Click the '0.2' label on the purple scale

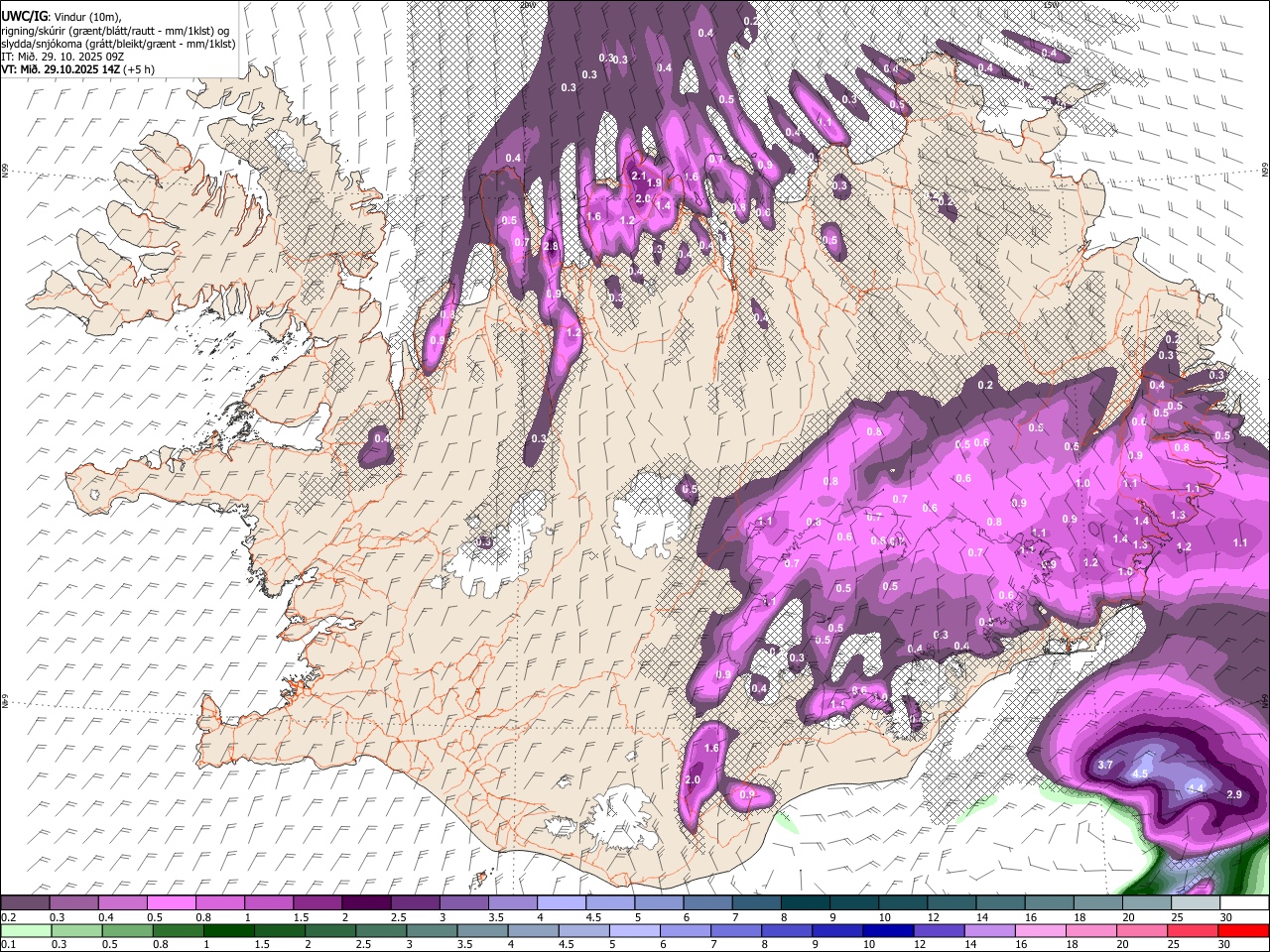click(x=7, y=917)
